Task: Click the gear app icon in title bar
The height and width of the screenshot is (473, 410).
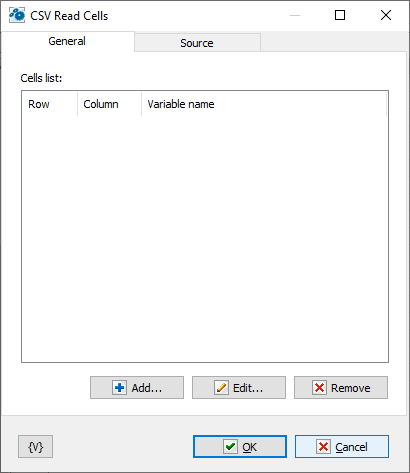Action: [17, 15]
